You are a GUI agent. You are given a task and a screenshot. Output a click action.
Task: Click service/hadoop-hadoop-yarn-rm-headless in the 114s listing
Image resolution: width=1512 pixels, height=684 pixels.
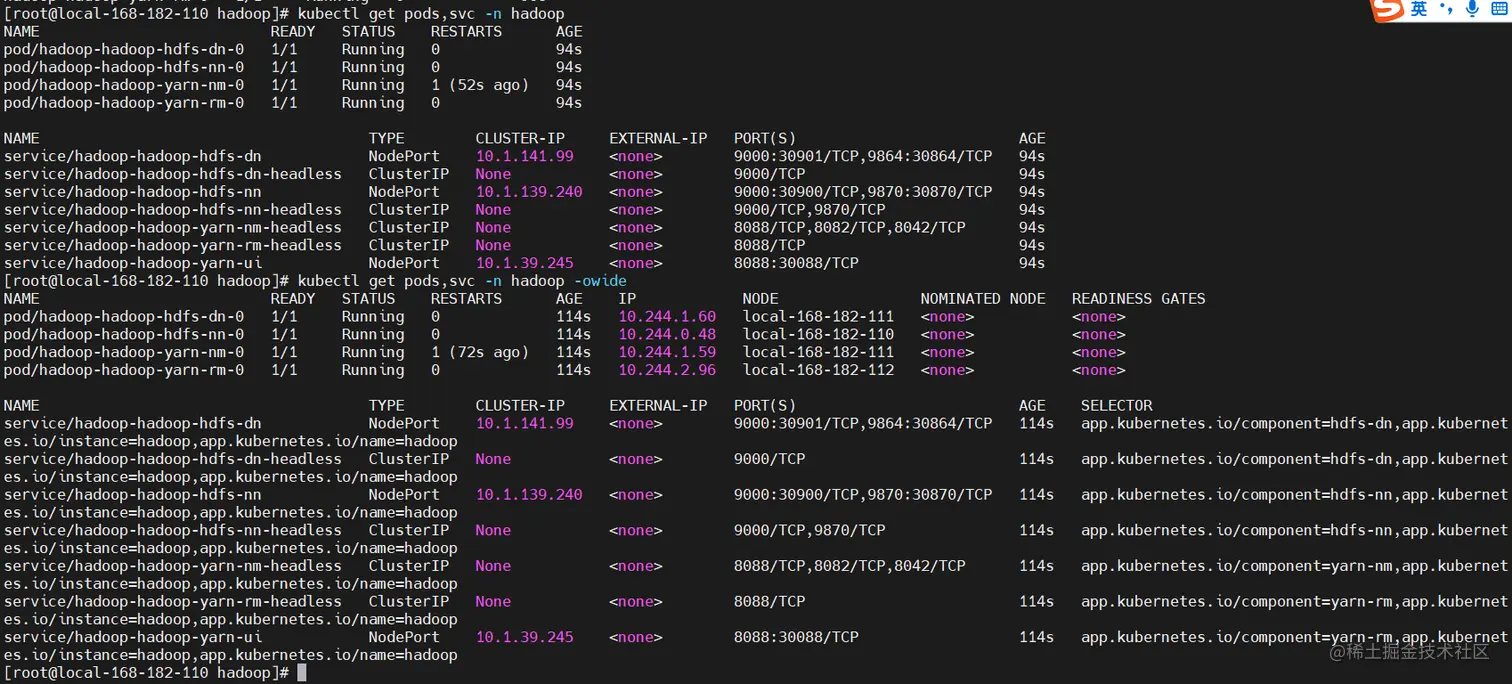[x=173, y=602]
